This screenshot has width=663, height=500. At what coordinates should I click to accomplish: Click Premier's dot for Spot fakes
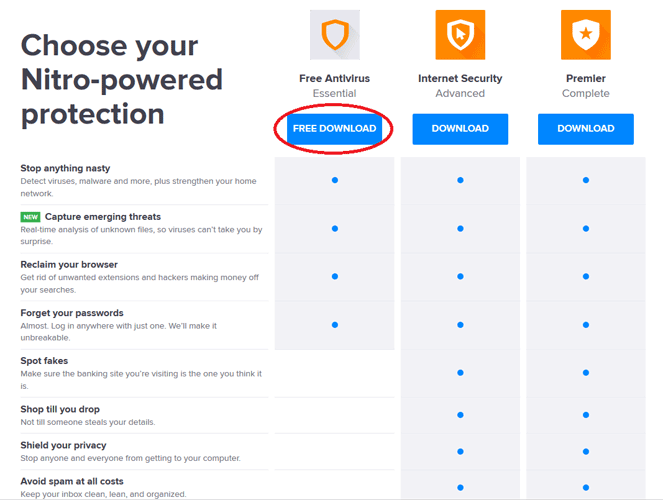point(586,373)
